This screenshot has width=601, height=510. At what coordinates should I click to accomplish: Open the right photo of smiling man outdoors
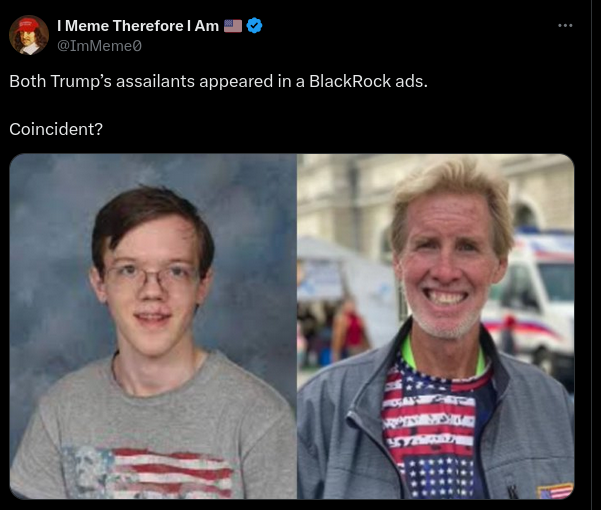(x=436, y=326)
